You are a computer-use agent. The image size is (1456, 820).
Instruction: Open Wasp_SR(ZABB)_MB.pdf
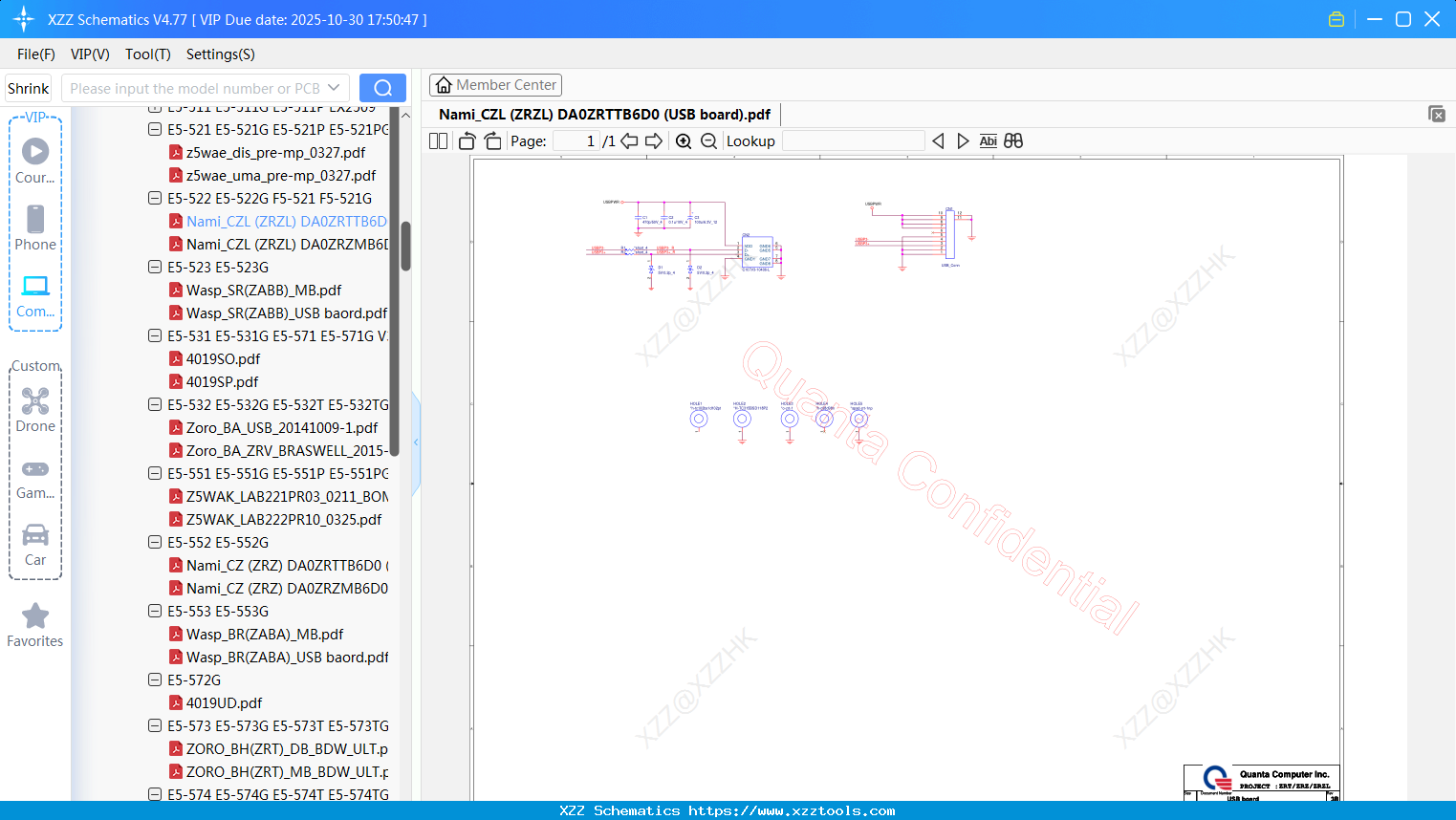(264, 290)
